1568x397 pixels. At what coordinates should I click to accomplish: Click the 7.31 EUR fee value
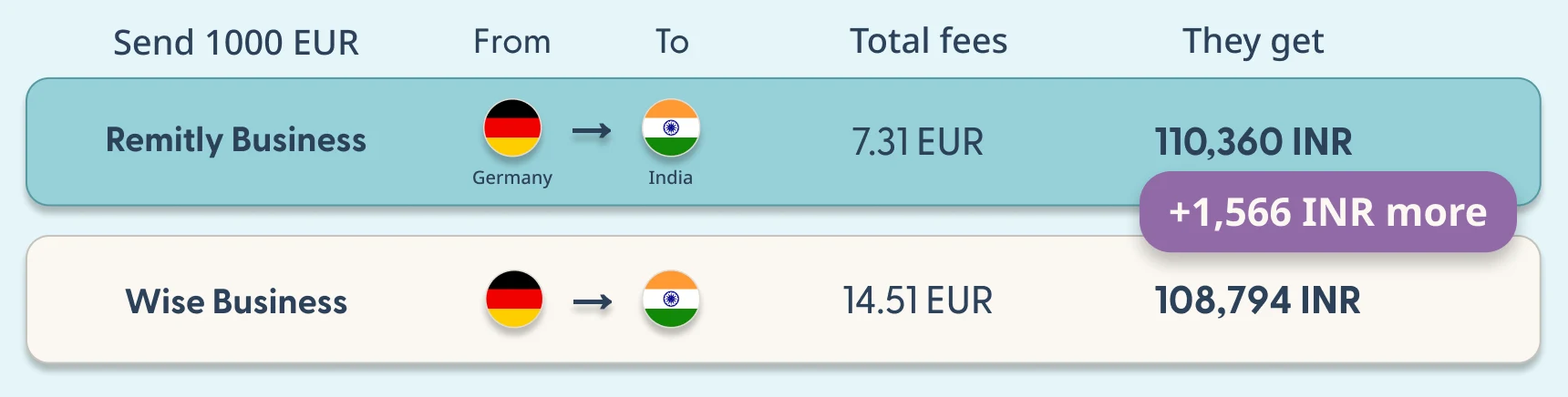point(917,142)
